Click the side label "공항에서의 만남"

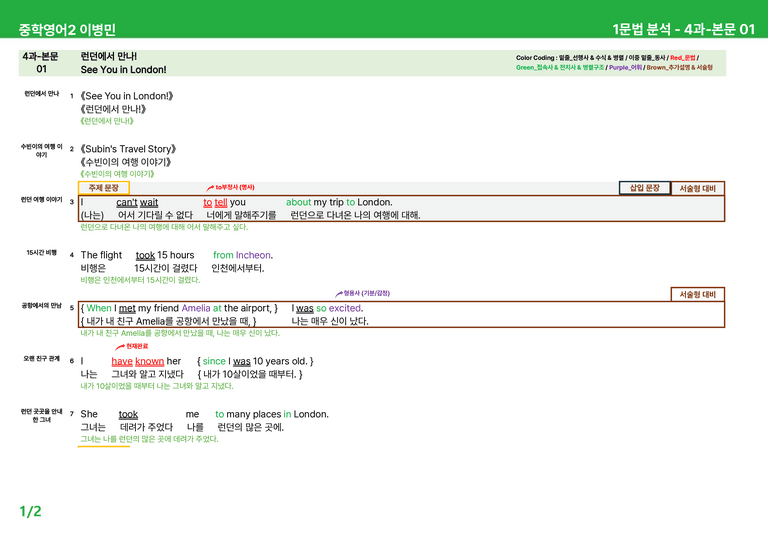41,306
